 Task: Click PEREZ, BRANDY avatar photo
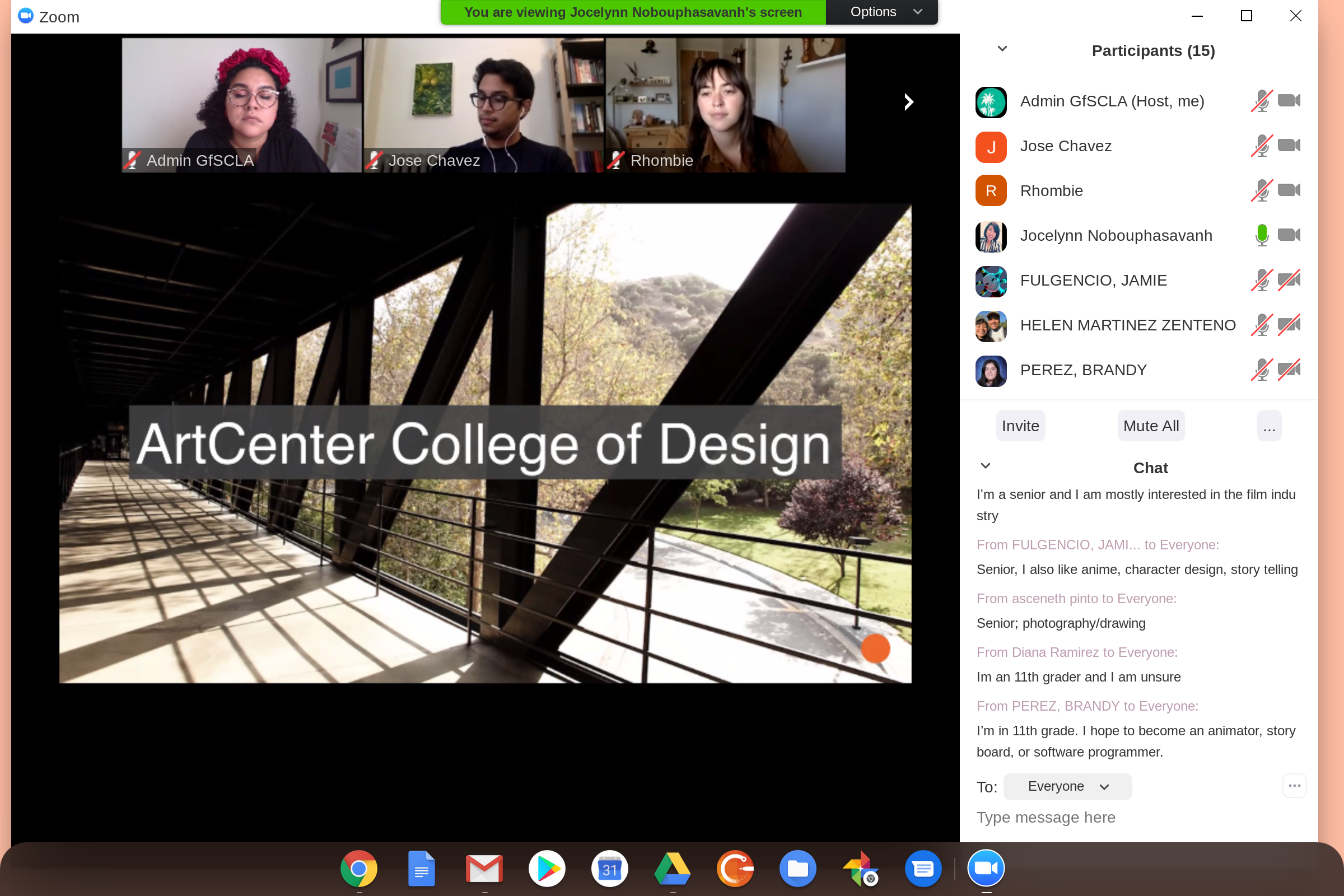pos(991,370)
